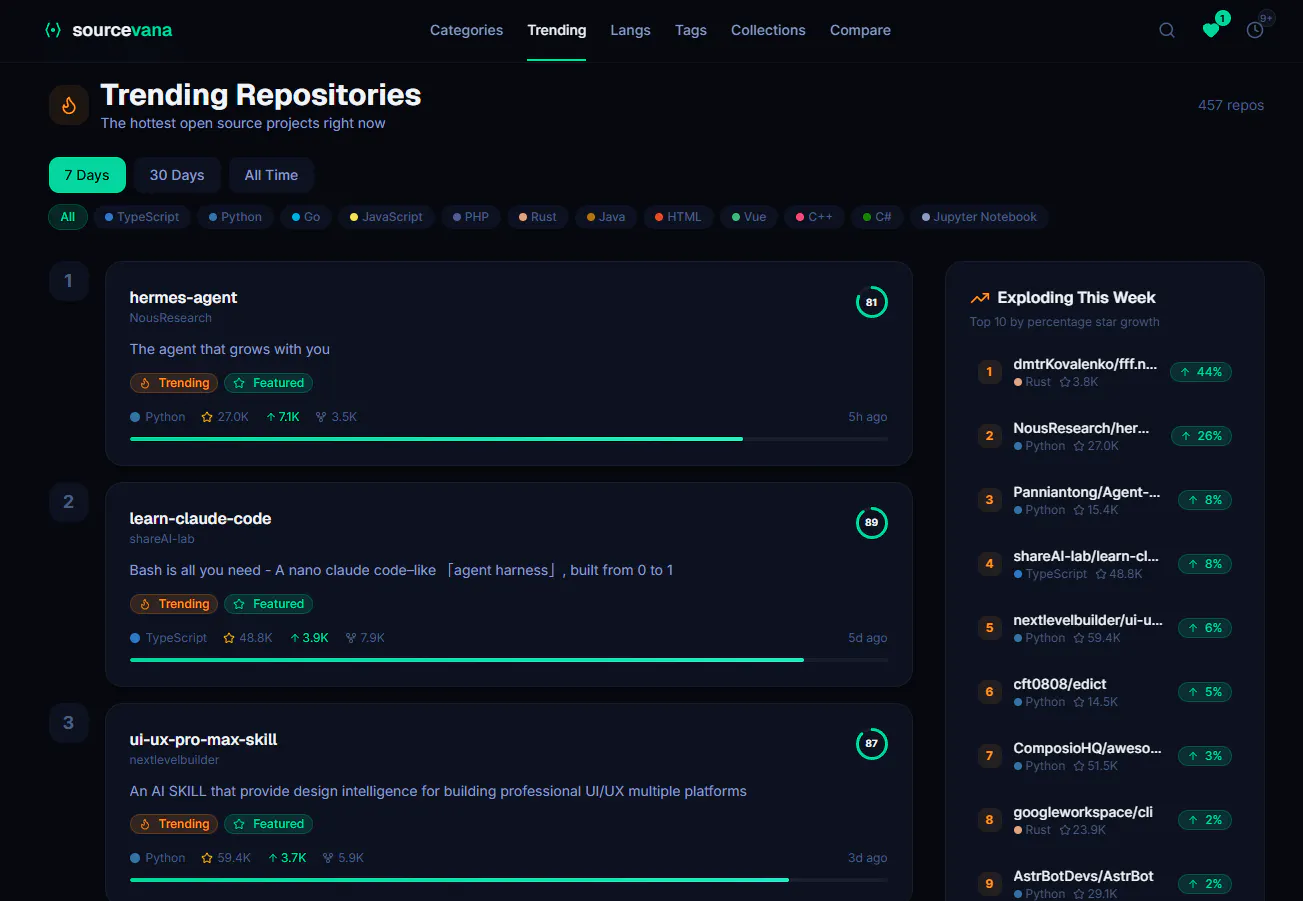Screen dimensions: 1303x901
Task: Click the flame icon beside Trending Repositories
Action: [69, 105]
